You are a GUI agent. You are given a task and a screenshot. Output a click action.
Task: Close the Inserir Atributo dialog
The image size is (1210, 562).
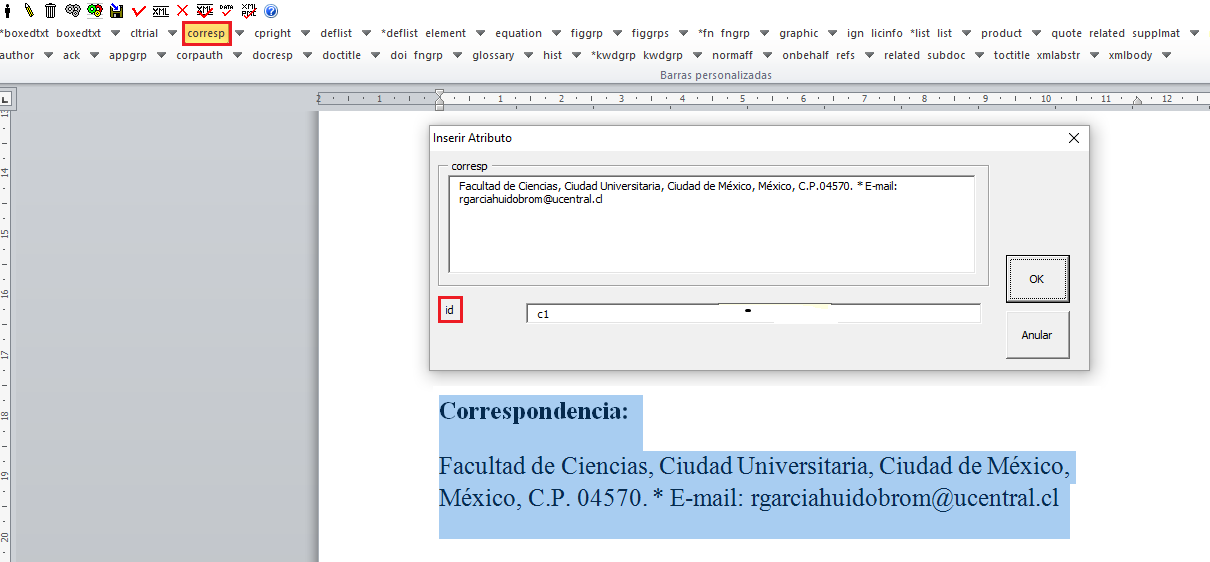(x=1074, y=138)
